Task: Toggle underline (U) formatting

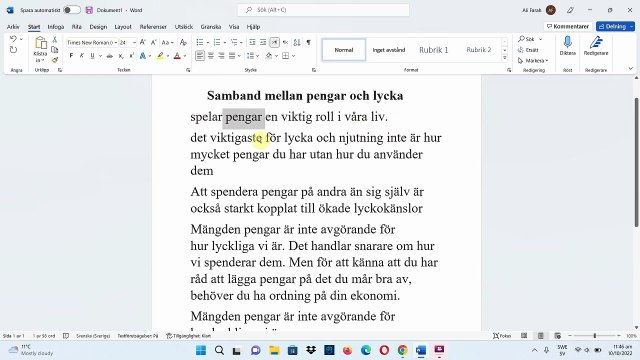Action: pos(92,56)
